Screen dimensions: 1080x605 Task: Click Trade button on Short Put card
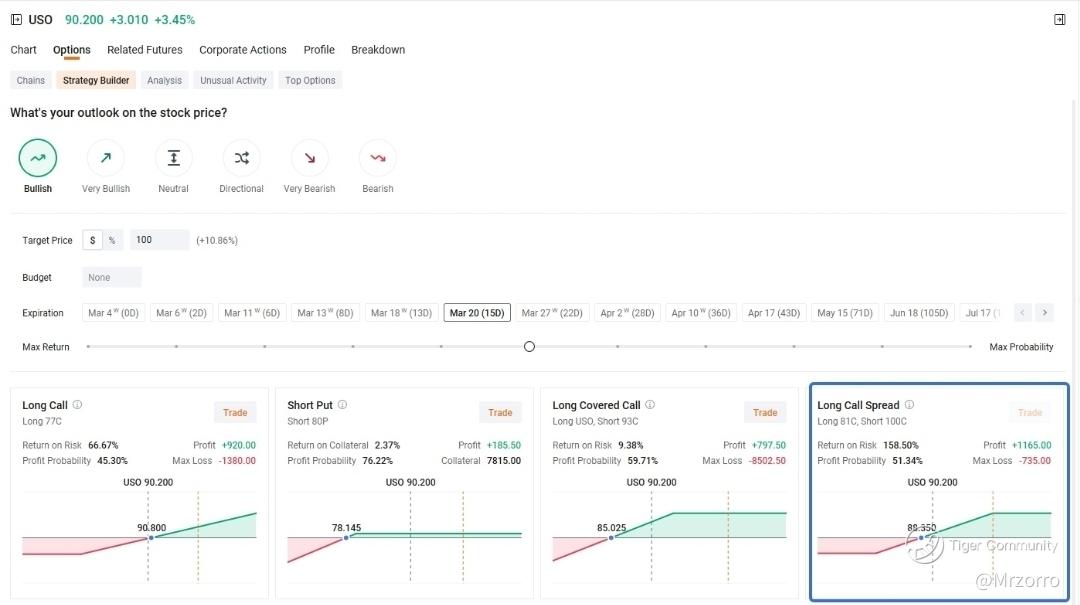point(500,413)
